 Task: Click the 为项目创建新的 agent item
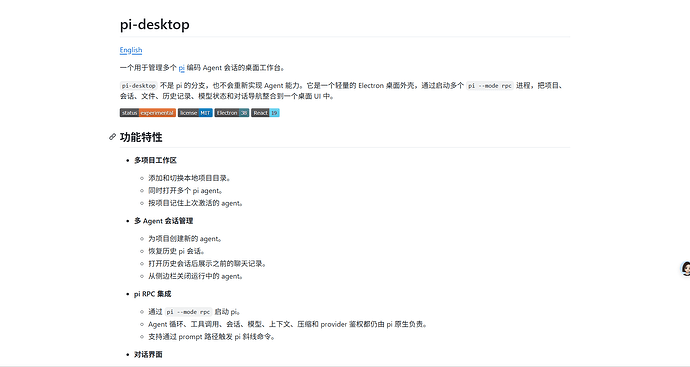(185, 239)
